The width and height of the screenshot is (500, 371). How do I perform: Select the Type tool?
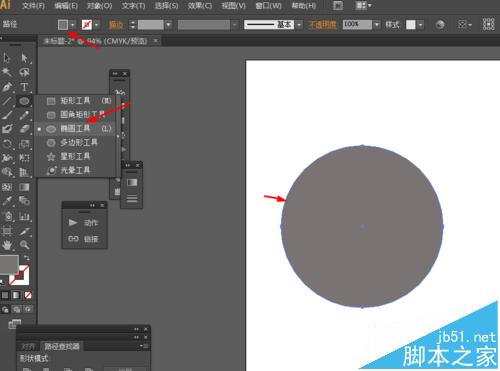24,87
